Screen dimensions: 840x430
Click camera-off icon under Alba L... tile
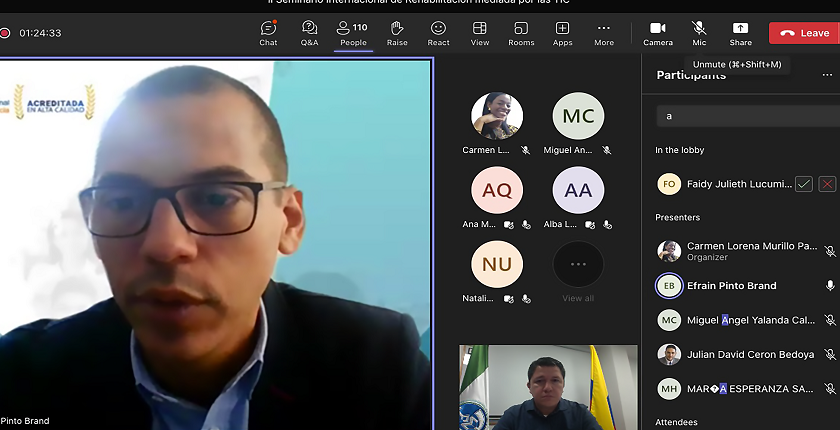coord(590,225)
